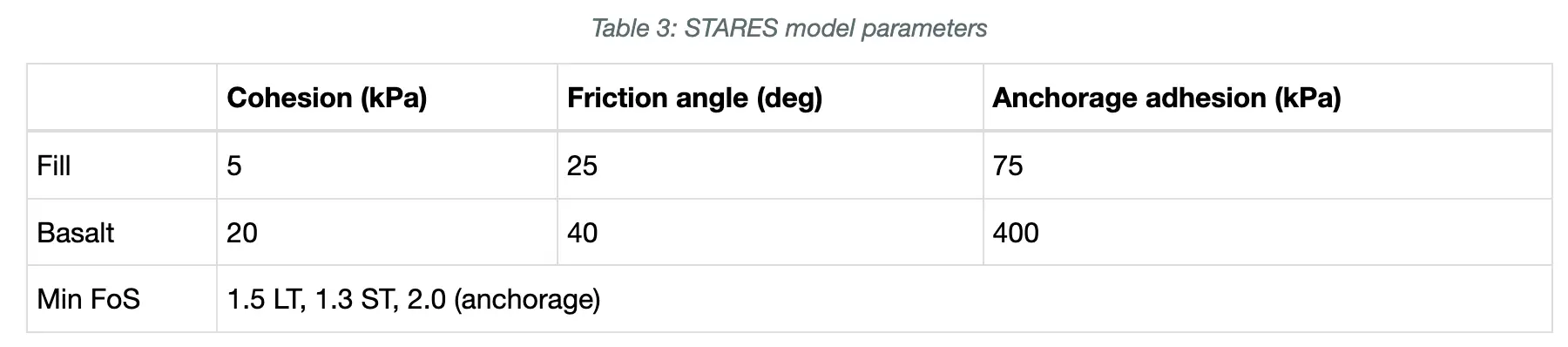
Task: Click the Fill row label
Action: (x=54, y=166)
